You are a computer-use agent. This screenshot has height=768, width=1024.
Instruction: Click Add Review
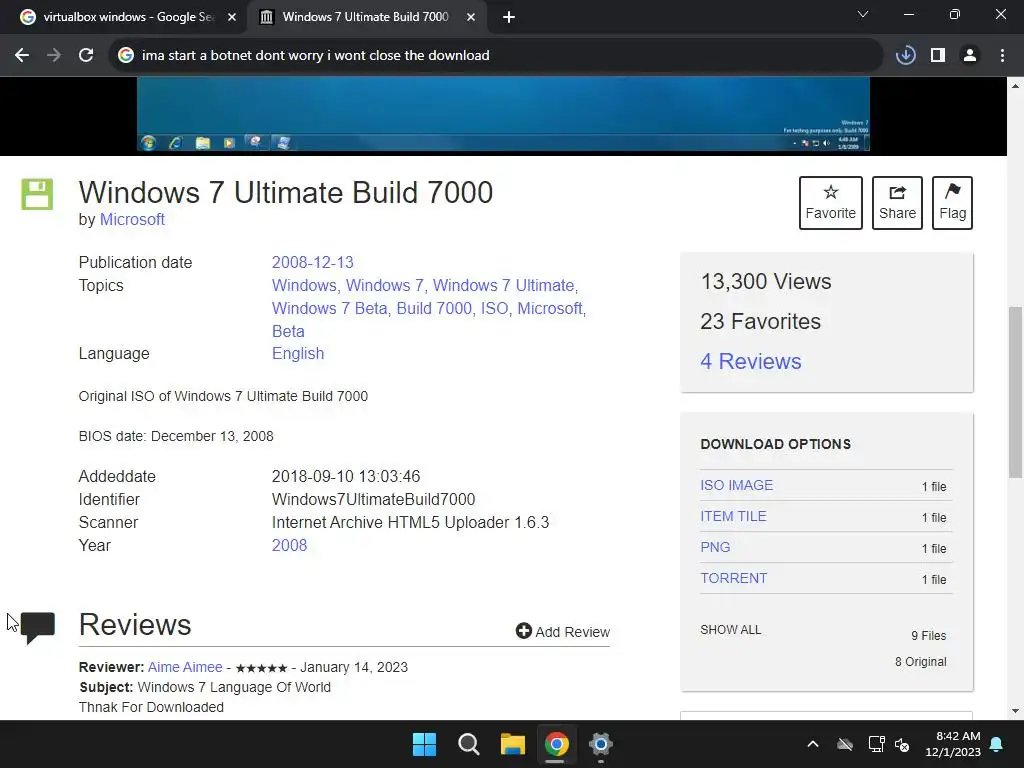coord(563,632)
